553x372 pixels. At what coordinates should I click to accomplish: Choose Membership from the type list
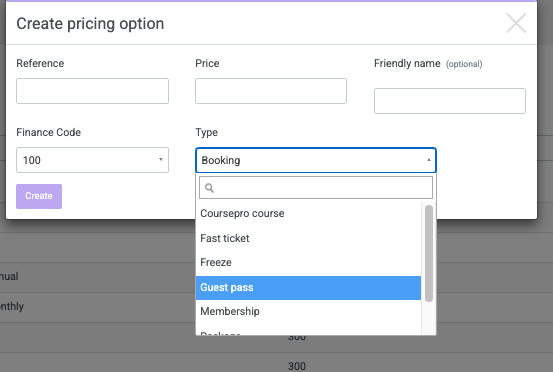coord(308,311)
